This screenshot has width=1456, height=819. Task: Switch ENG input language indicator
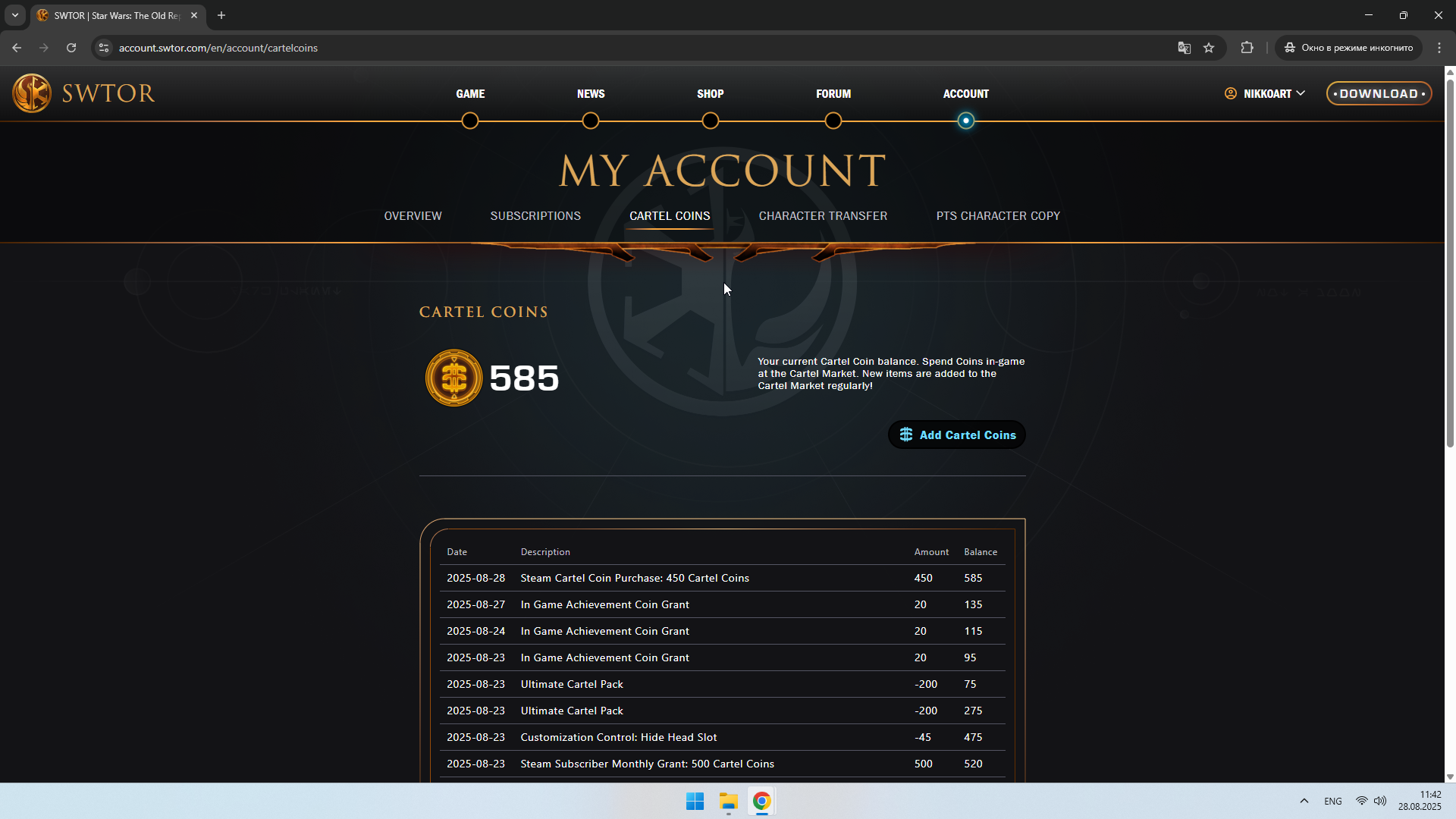1333,802
